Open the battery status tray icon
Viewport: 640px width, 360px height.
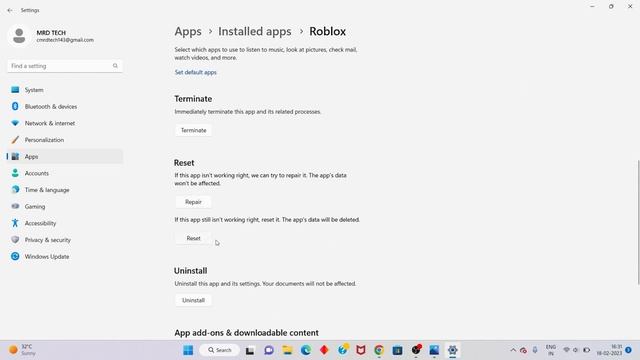(587, 350)
